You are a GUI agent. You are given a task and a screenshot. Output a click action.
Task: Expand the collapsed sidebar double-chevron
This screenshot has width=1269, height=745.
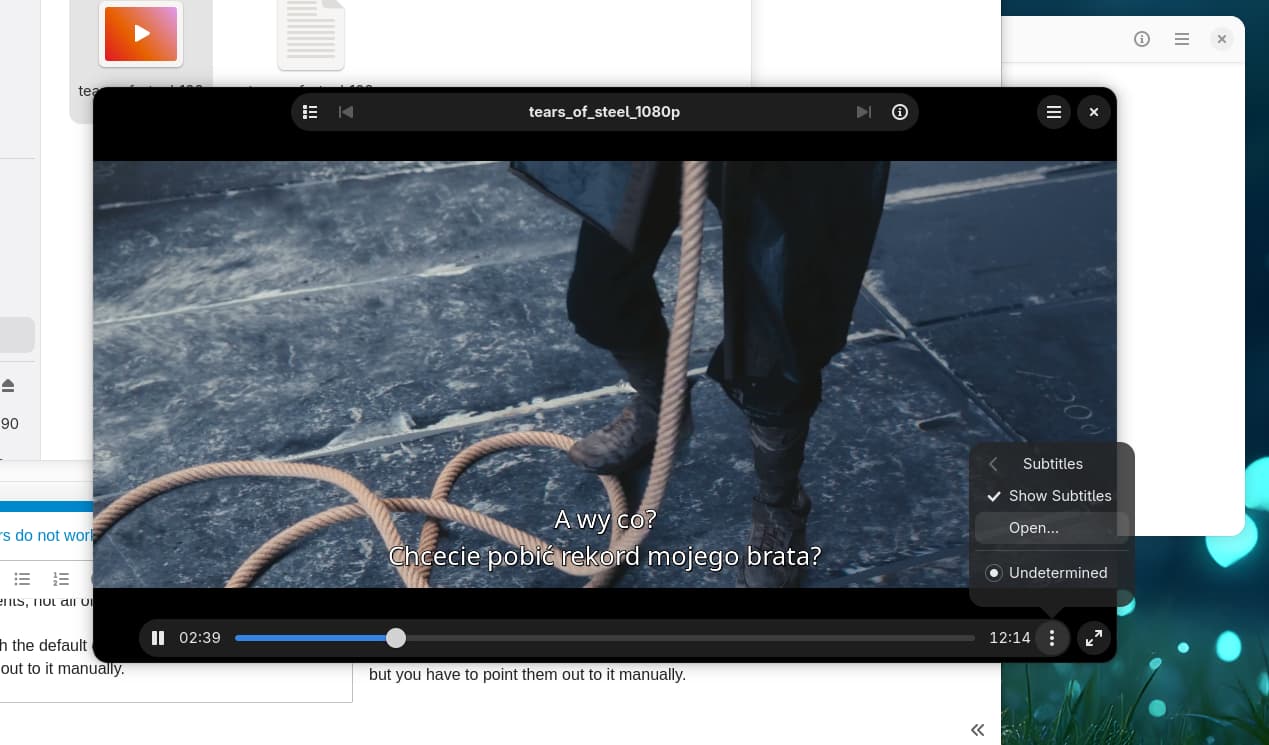click(x=977, y=730)
